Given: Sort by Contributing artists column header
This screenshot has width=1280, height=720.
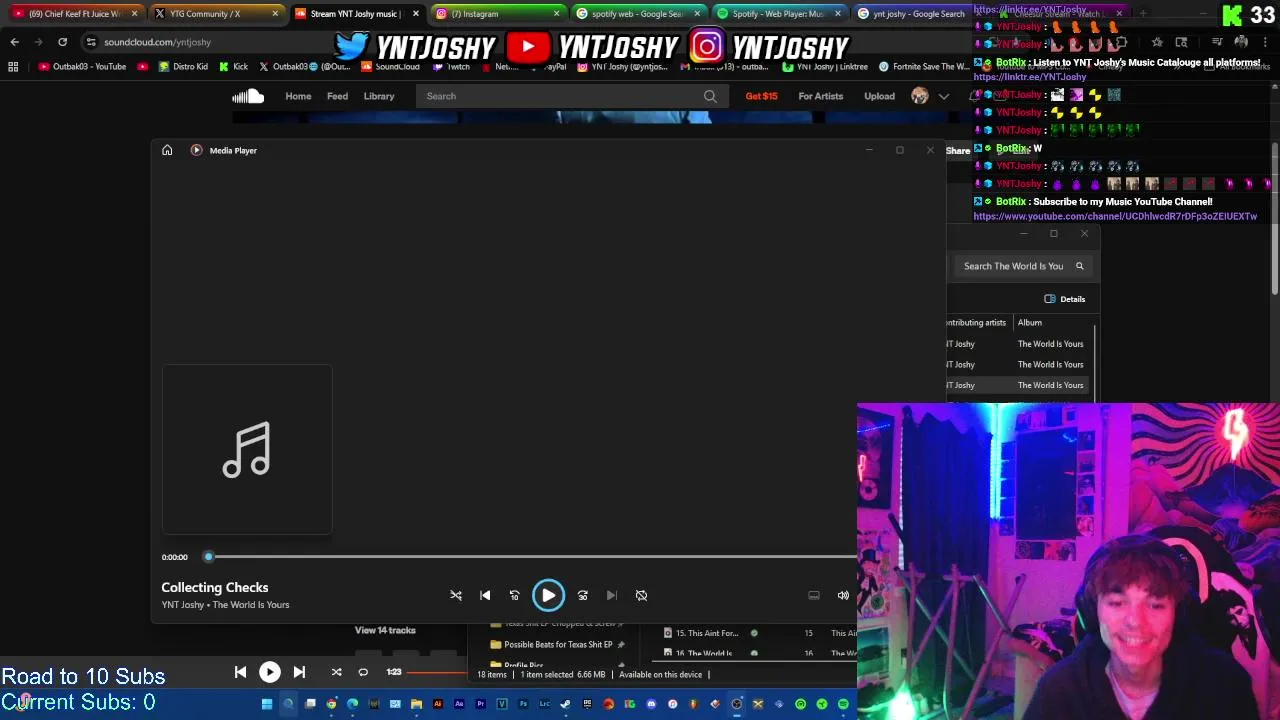Looking at the screenshot, I should point(976,323).
